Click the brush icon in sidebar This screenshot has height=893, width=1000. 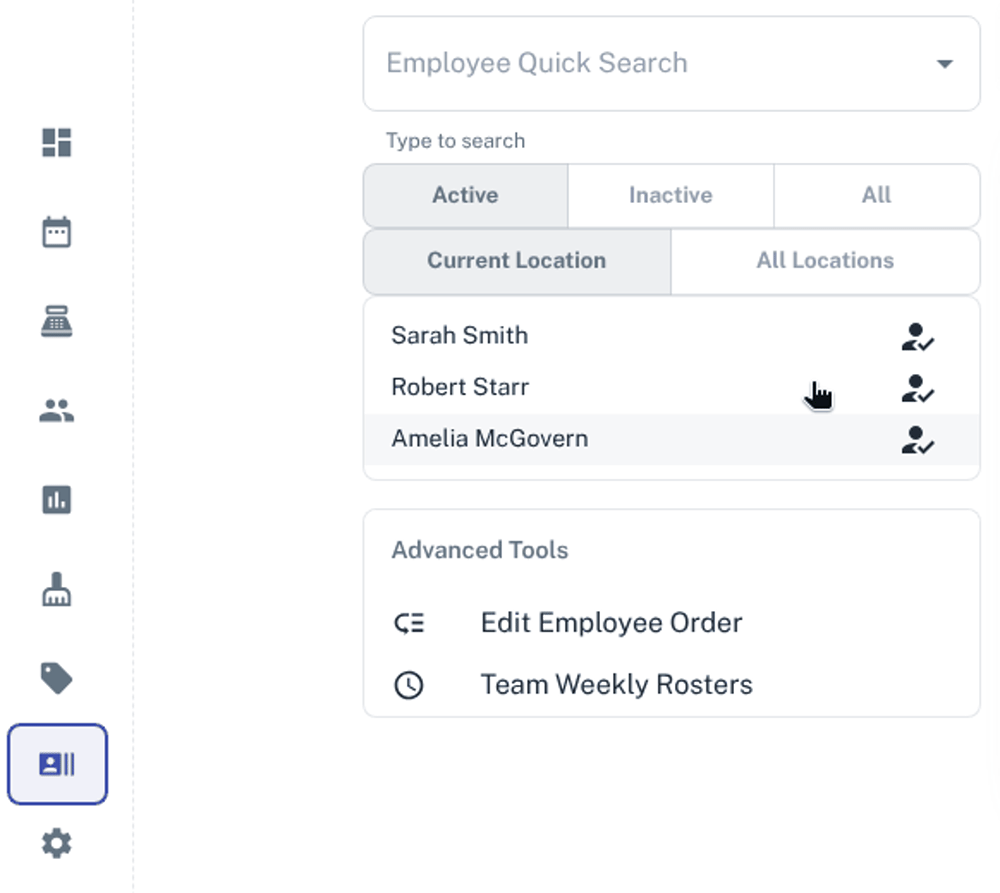[56, 590]
